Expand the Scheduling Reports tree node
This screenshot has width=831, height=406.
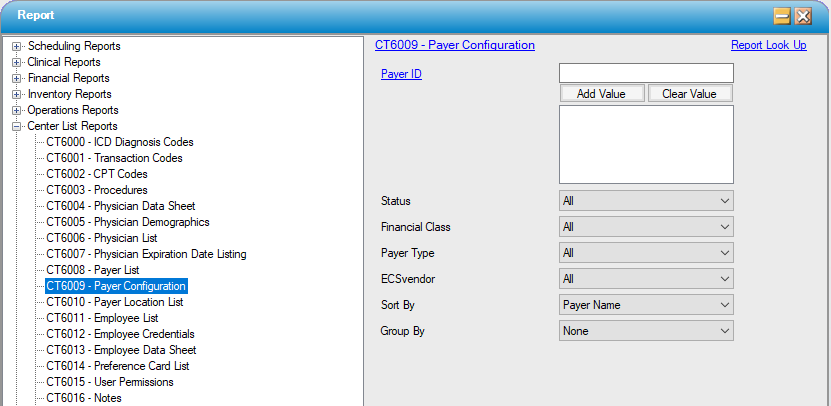pos(17,46)
